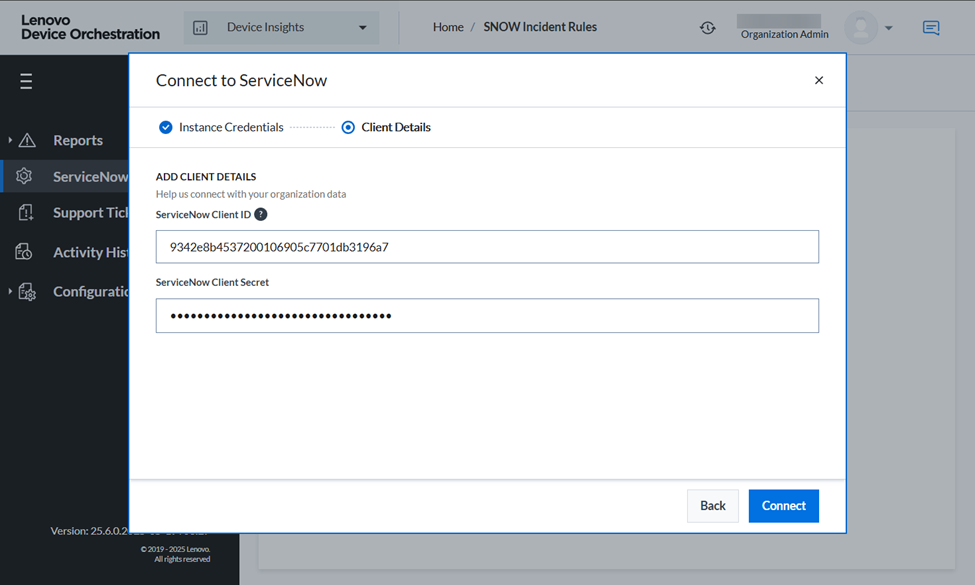Go to Home breadcrumb
The image size is (975, 585).
click(448, 27)
